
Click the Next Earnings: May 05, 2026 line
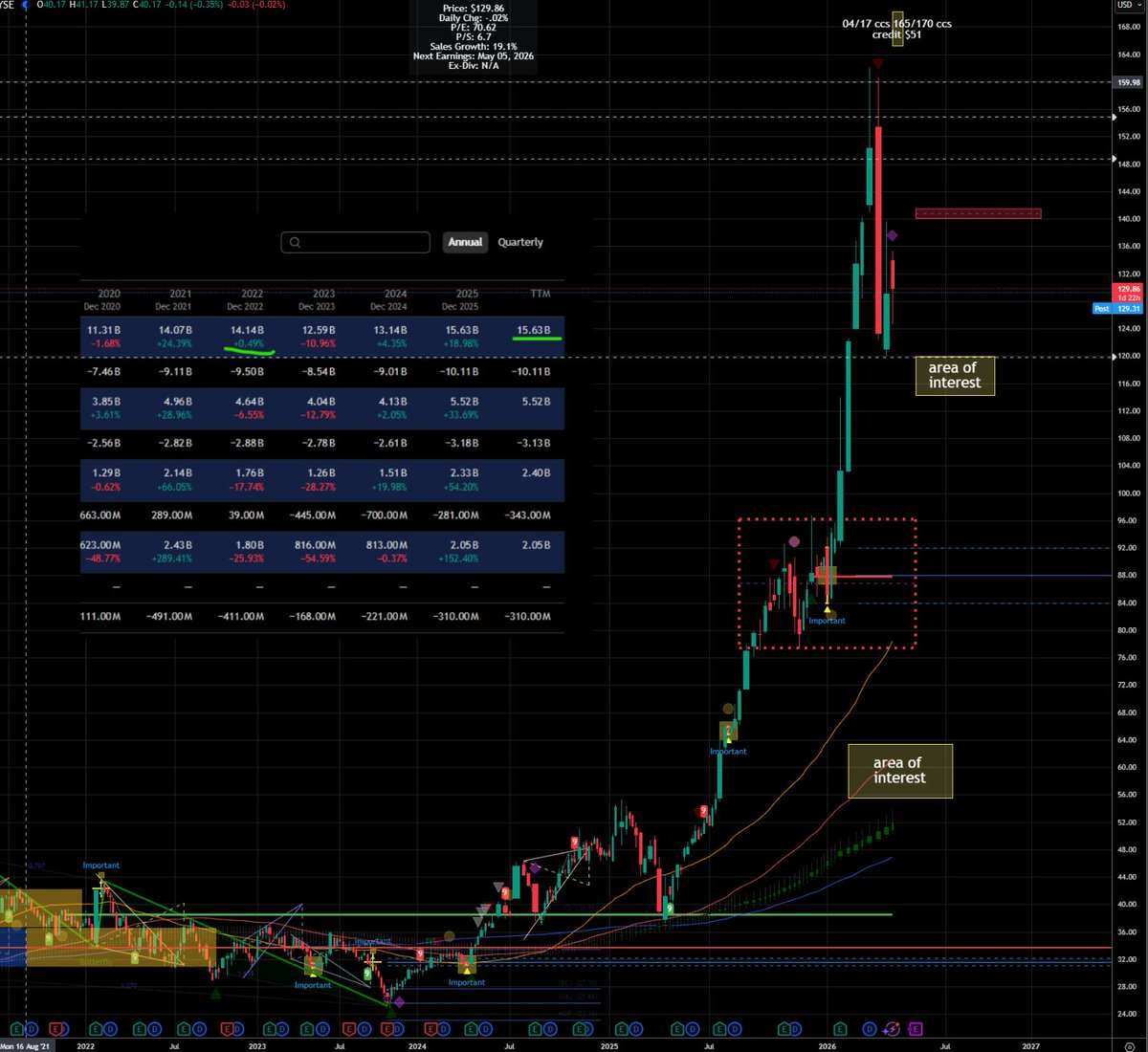tap(474, 56)
